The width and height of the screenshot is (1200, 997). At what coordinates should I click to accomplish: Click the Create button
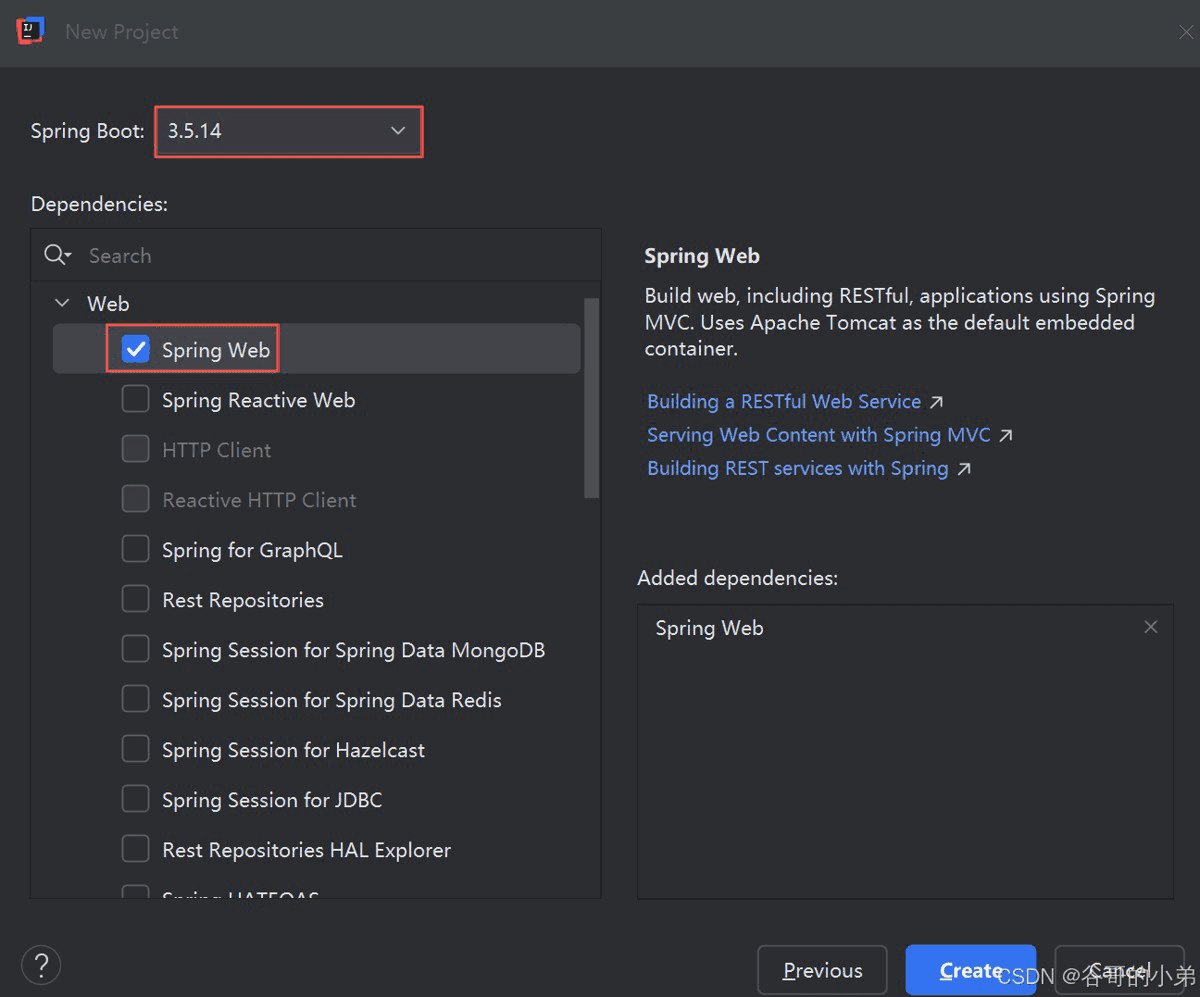pos(970,970)
